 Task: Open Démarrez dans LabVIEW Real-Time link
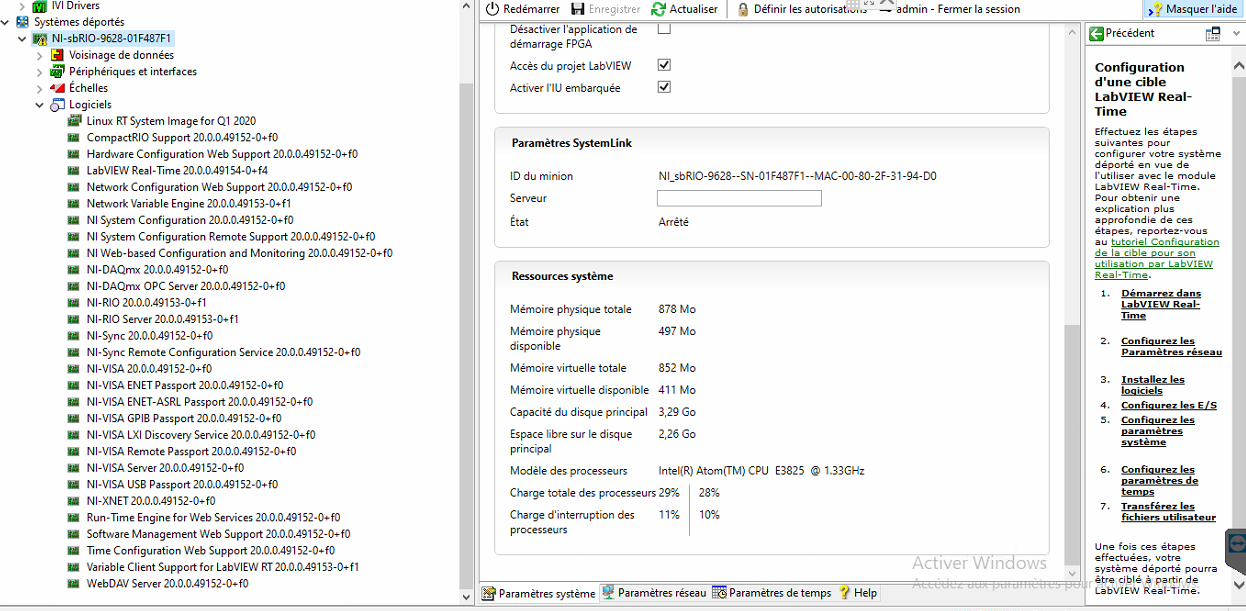pos(1160,304)
